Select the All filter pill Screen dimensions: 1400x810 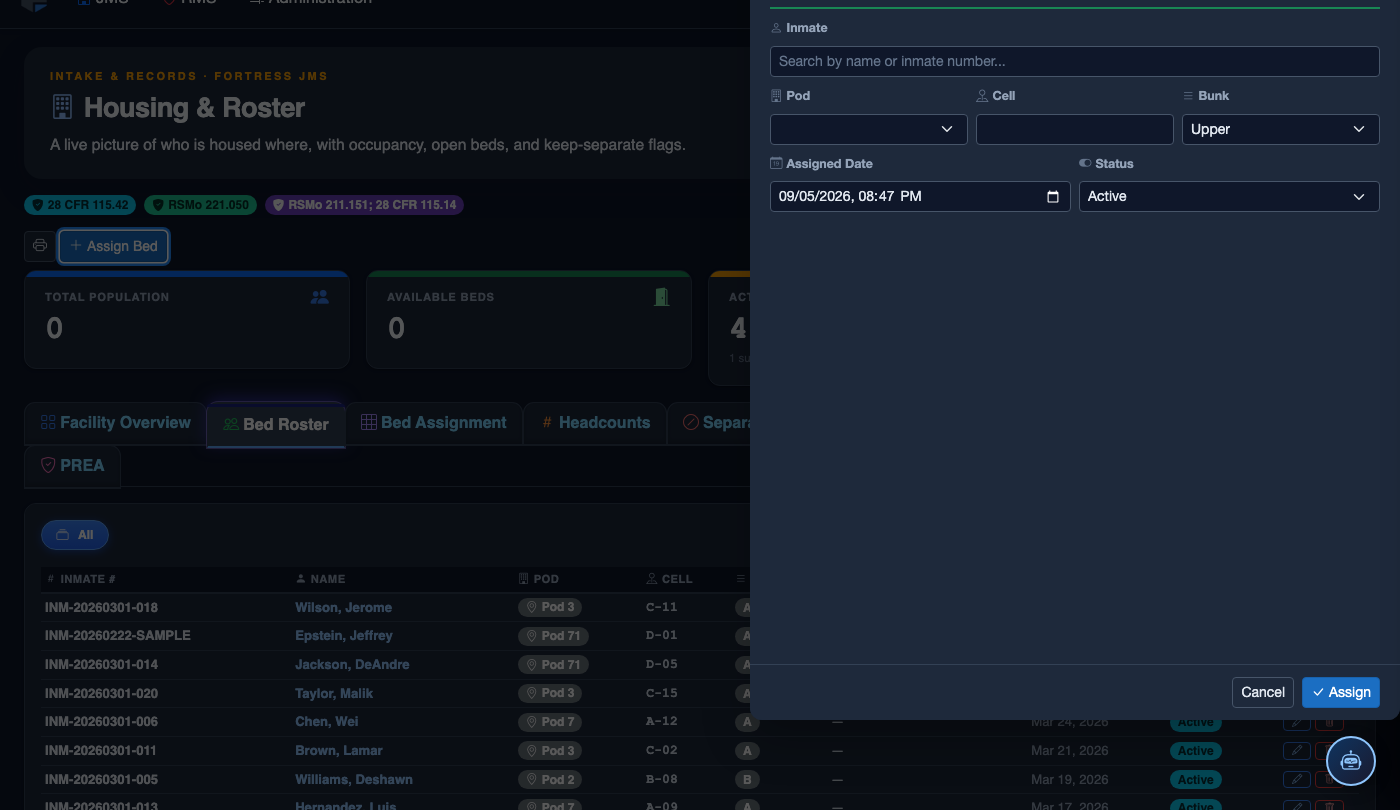tap(75, 535)
